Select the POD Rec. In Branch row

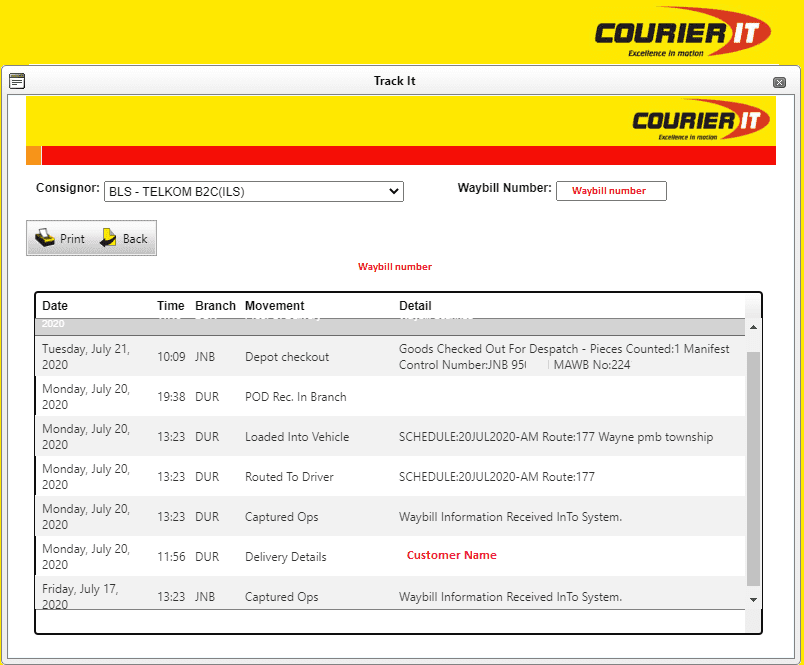tap(390, 396)
